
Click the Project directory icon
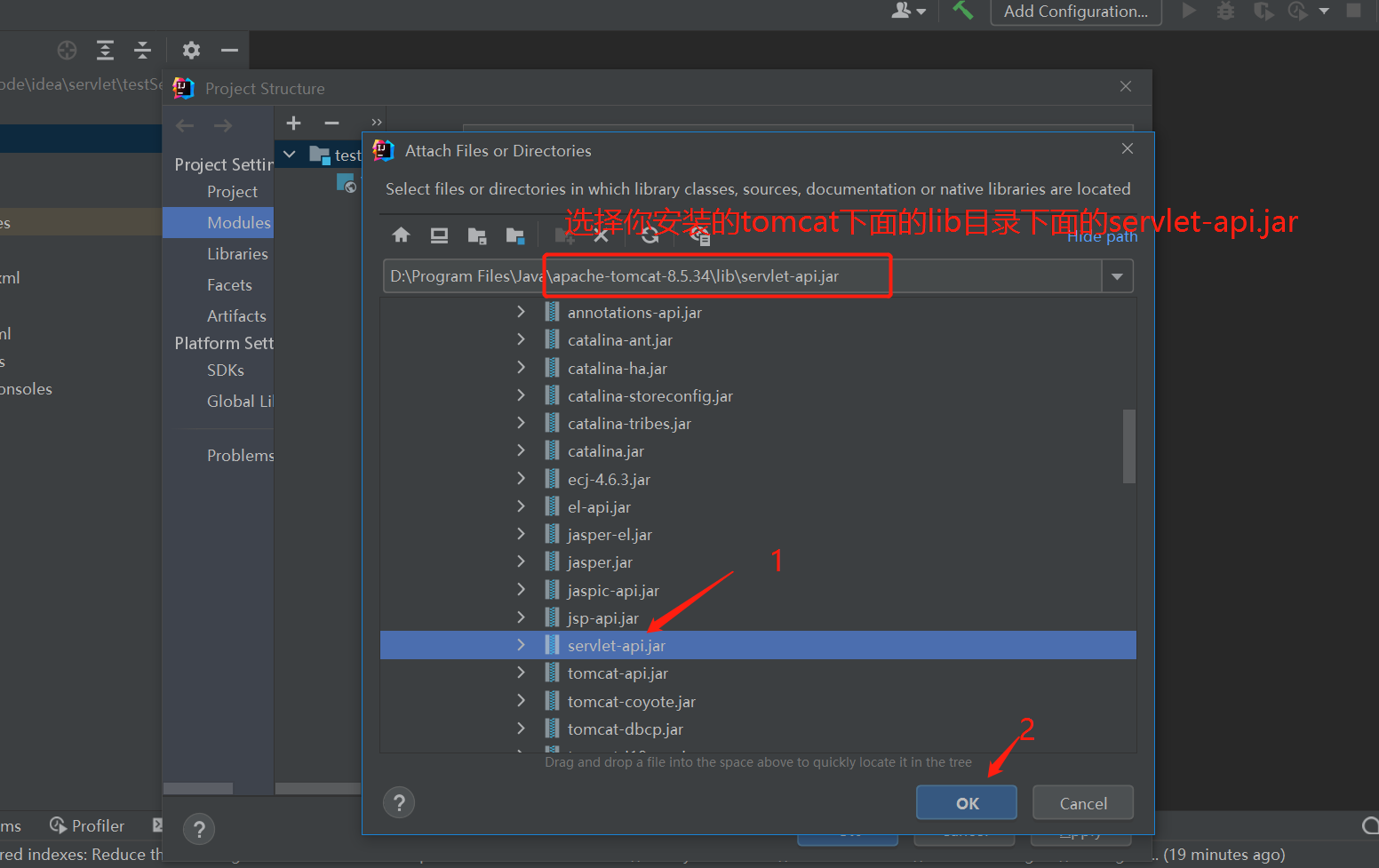tap(477, 235)
